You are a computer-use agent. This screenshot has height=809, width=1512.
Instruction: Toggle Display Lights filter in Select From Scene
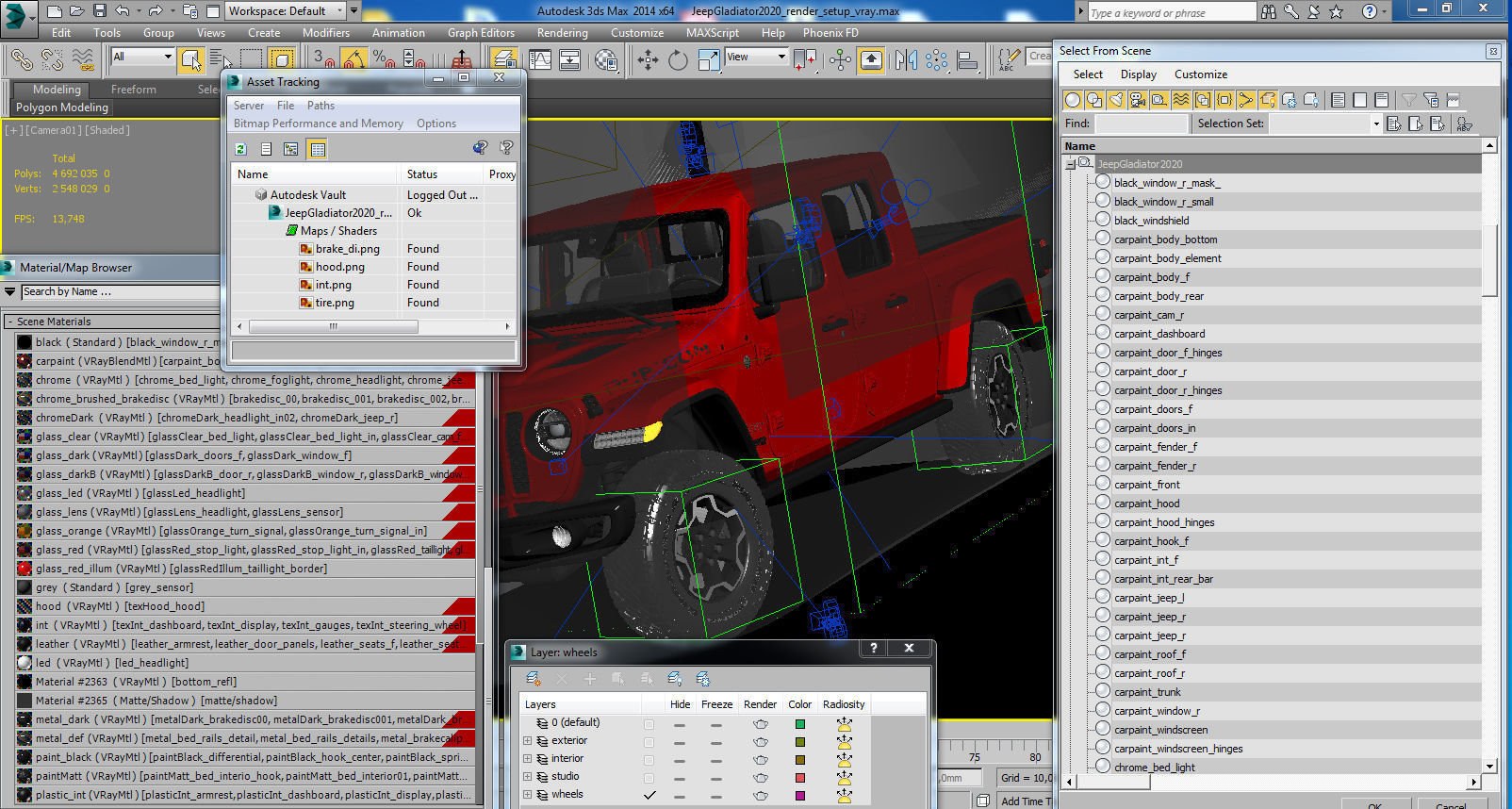tap(1116, 100)
